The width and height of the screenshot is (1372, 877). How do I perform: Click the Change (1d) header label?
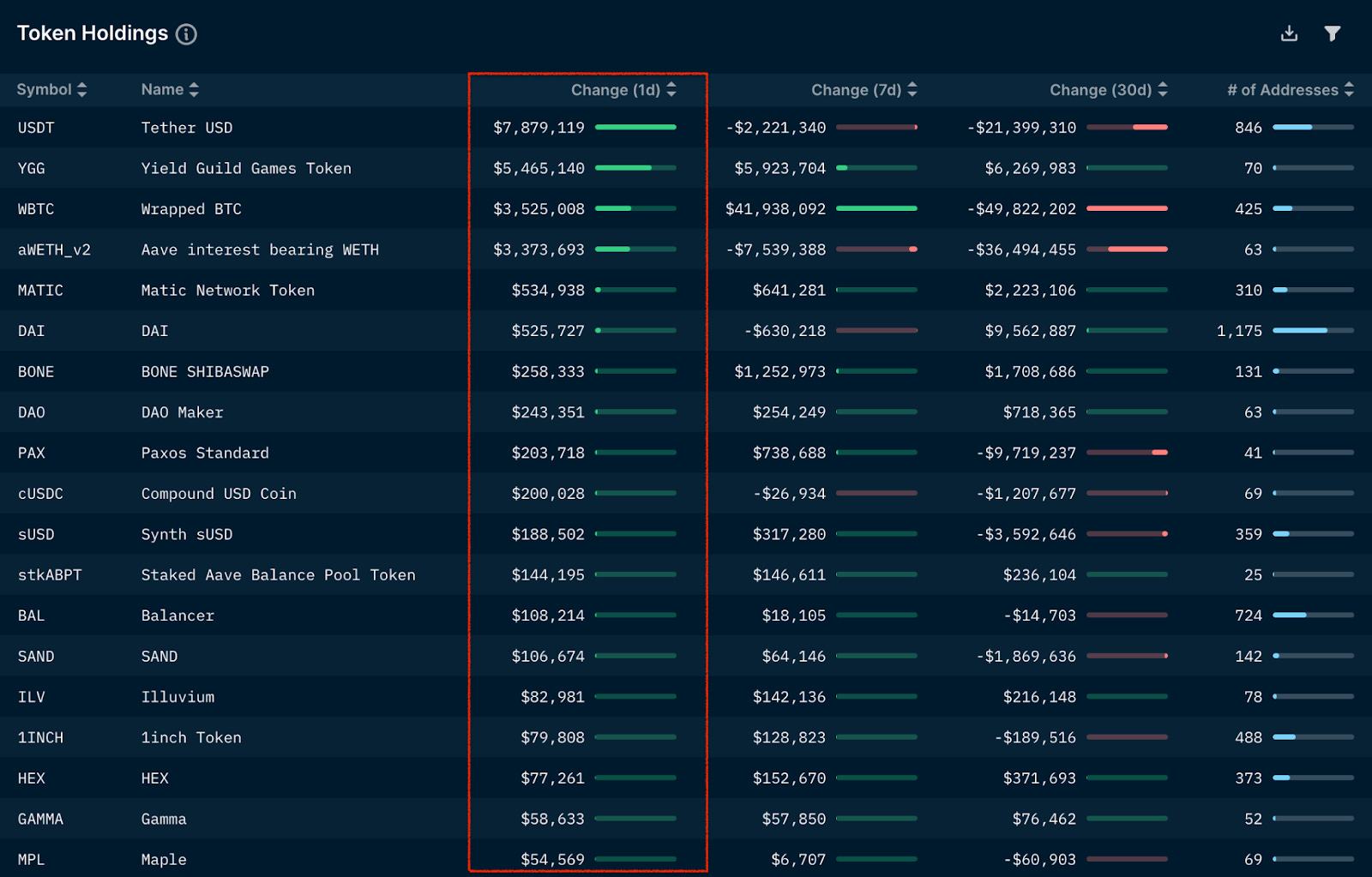coord(616,90)
